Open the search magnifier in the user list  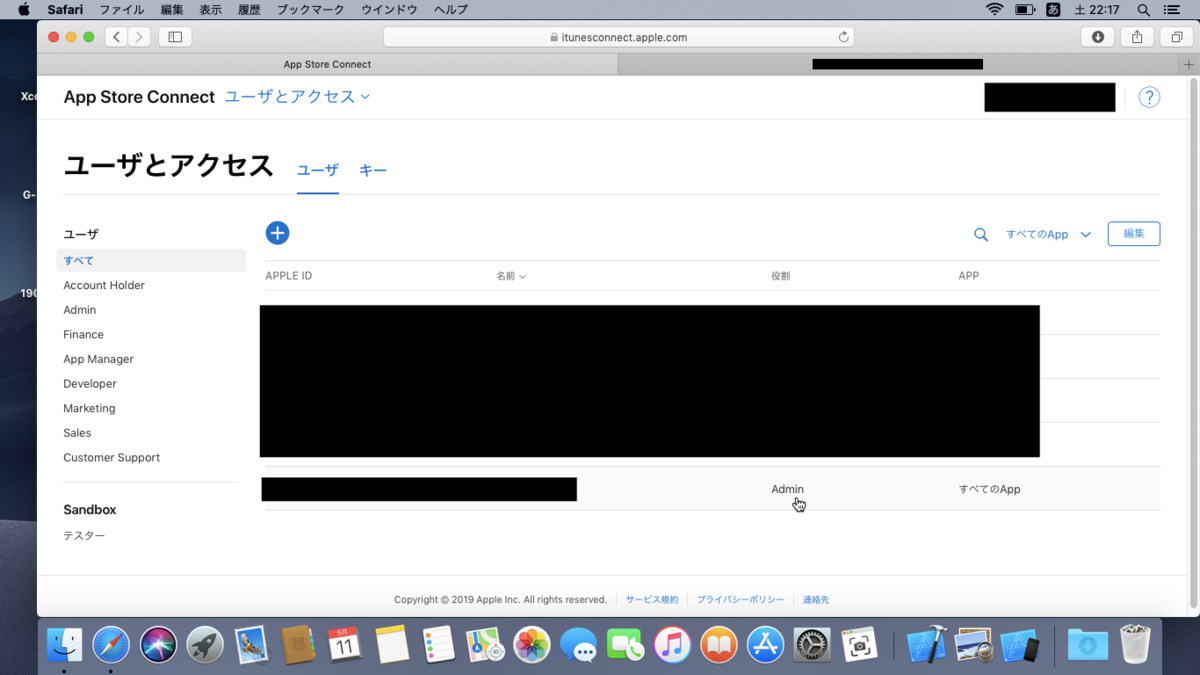[980, 234]
